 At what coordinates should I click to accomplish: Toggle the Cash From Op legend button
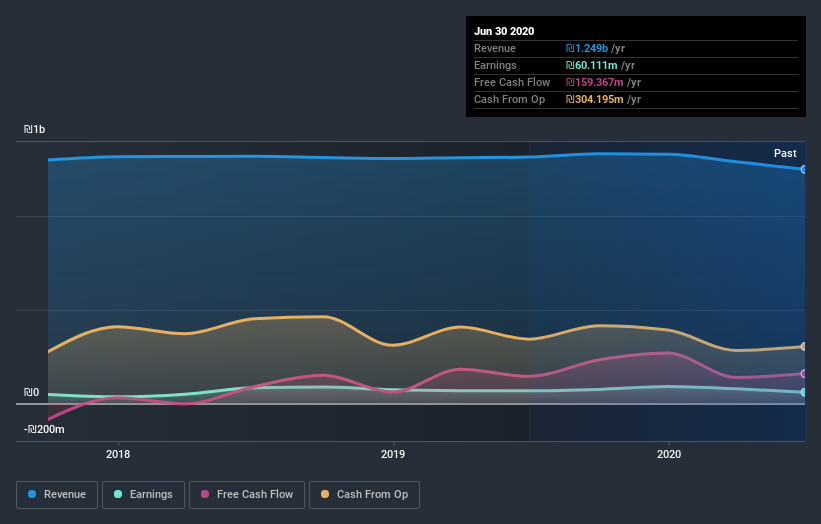364,495
